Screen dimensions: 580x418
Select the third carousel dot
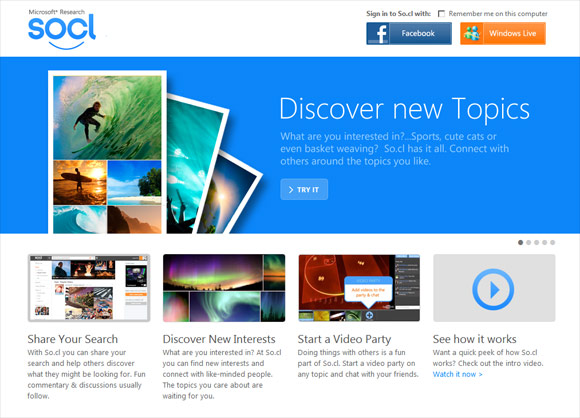(537, 243)
